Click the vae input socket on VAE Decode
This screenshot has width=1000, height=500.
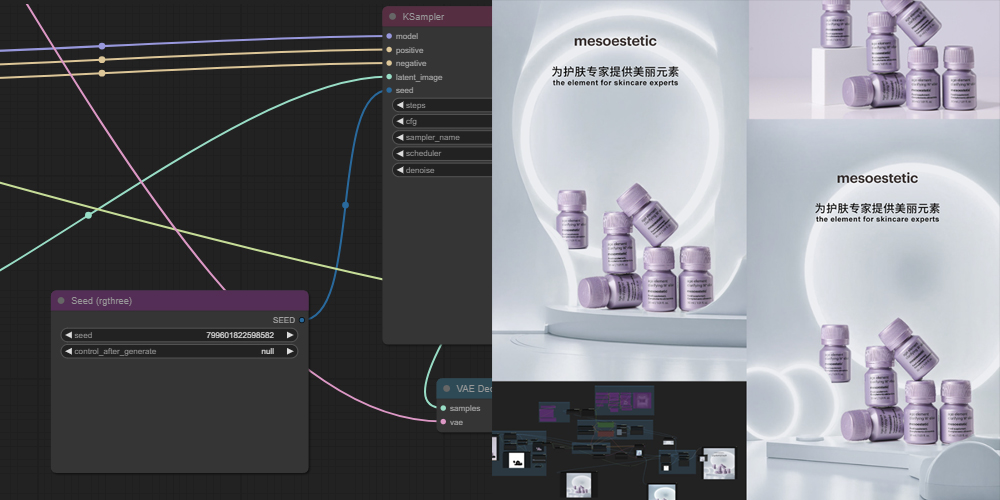pyautogui.click(x=443, y=422)
